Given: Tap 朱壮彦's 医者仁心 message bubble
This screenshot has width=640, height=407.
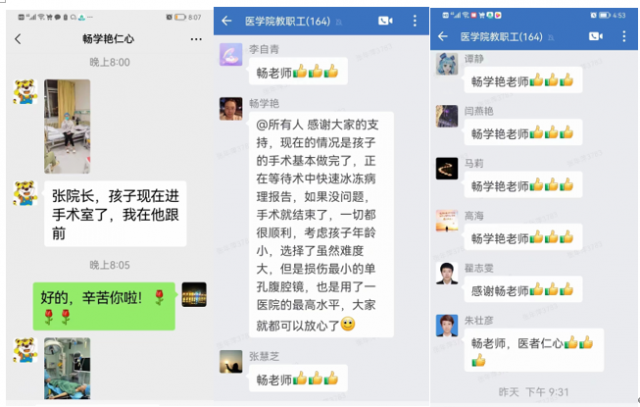Looking at the screenshot, I should coord(534,350).
